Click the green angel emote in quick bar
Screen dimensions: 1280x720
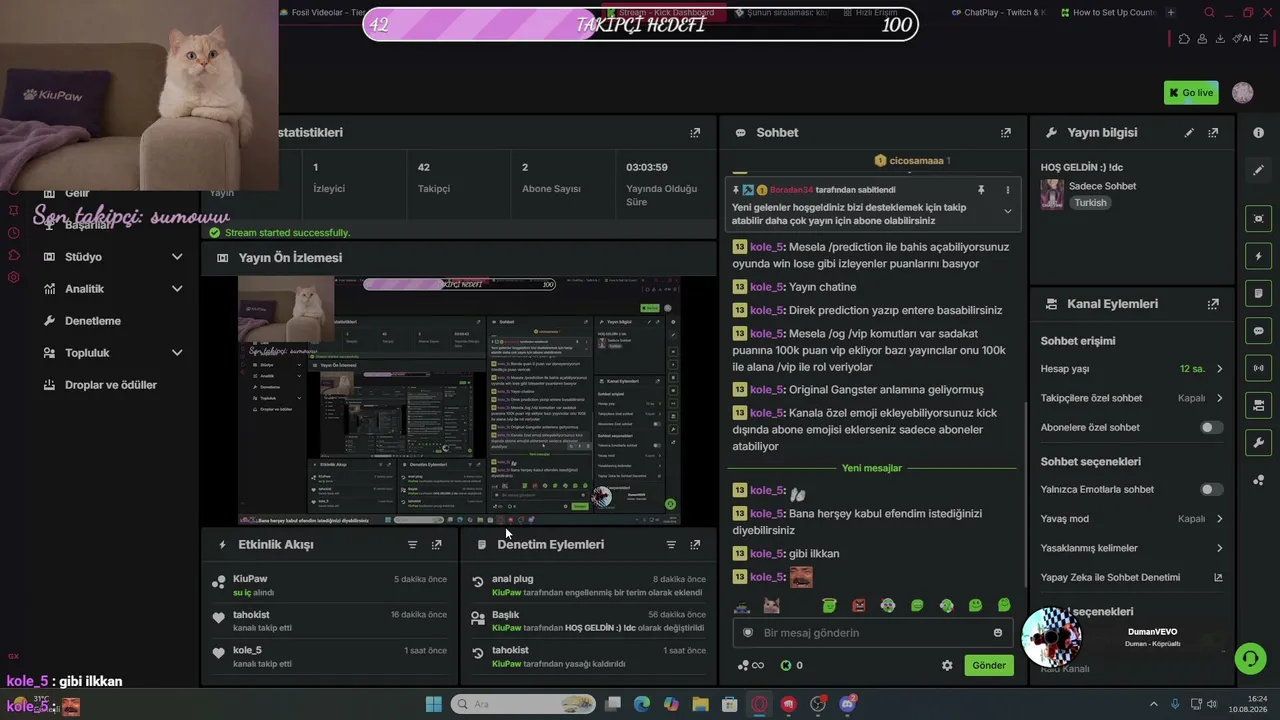coord(829,605)
